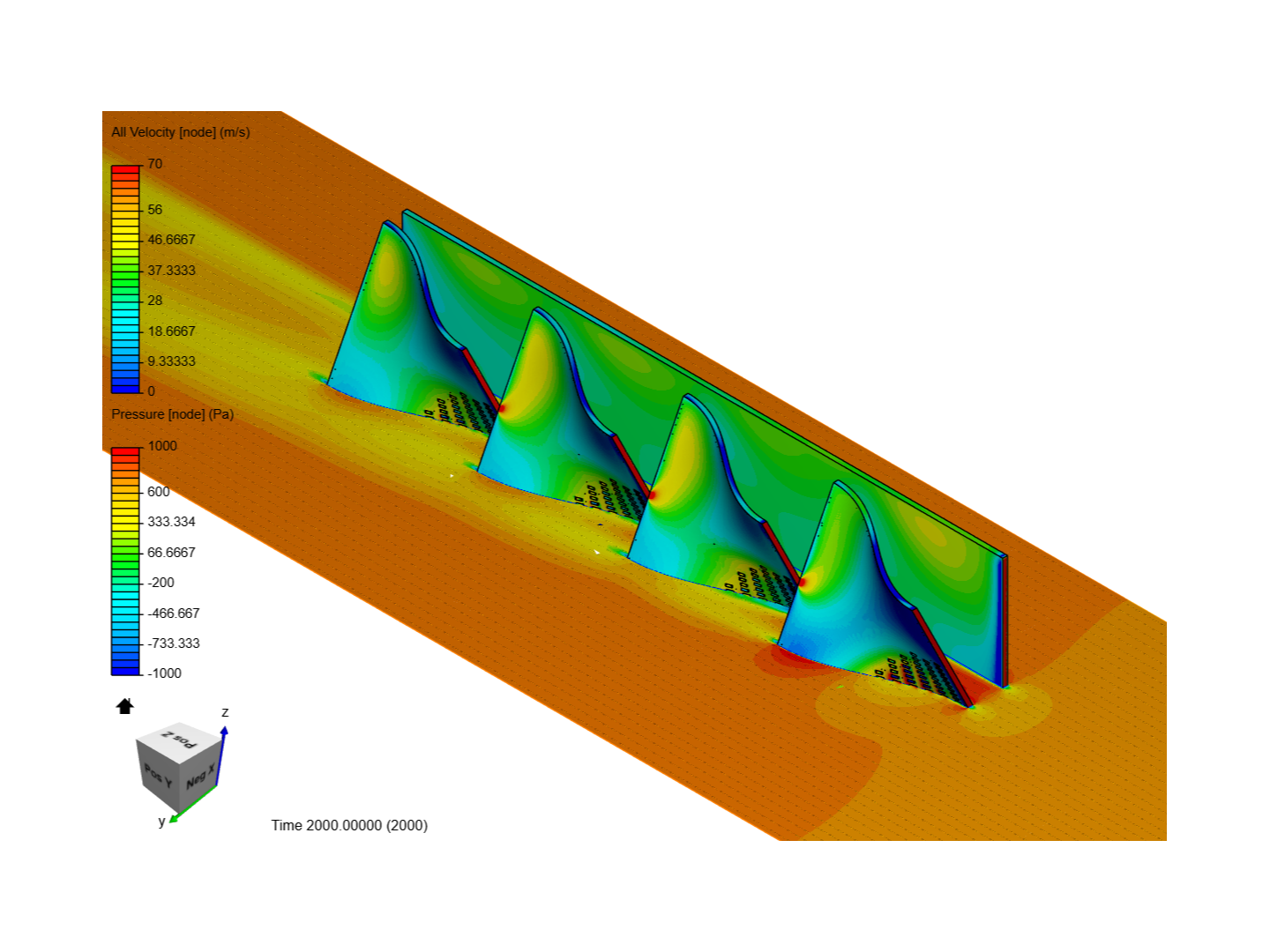The image size is (1270, 952).
Task: Click the blue z axis arrow label
Action: (225, 712)
